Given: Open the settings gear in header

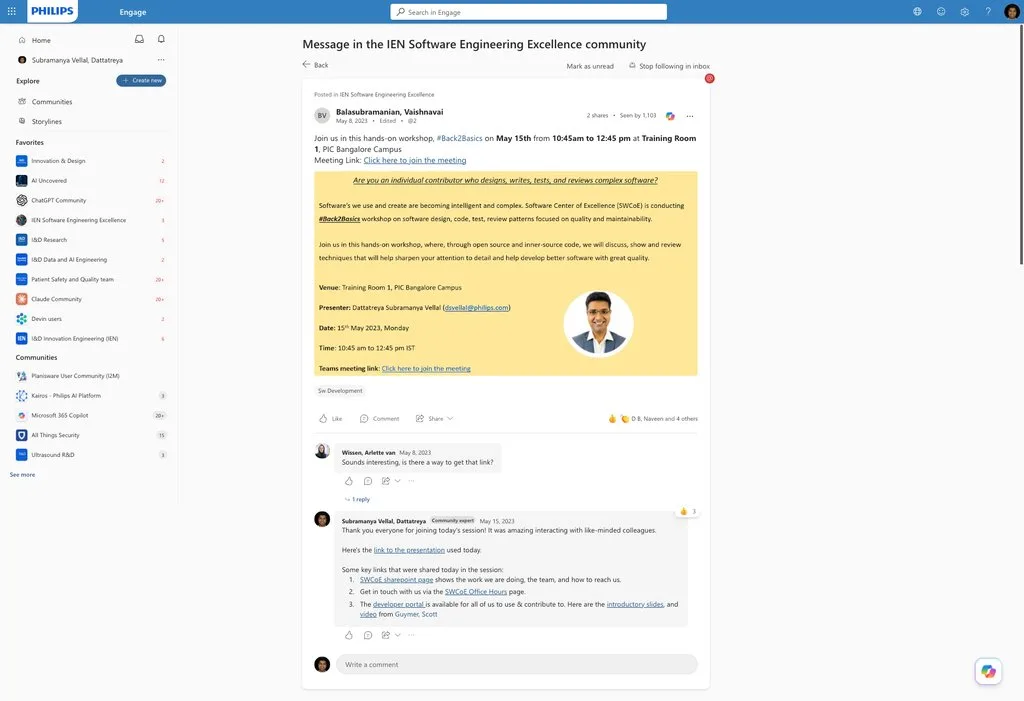Looking at the screenshot, I should click(965, 12).
